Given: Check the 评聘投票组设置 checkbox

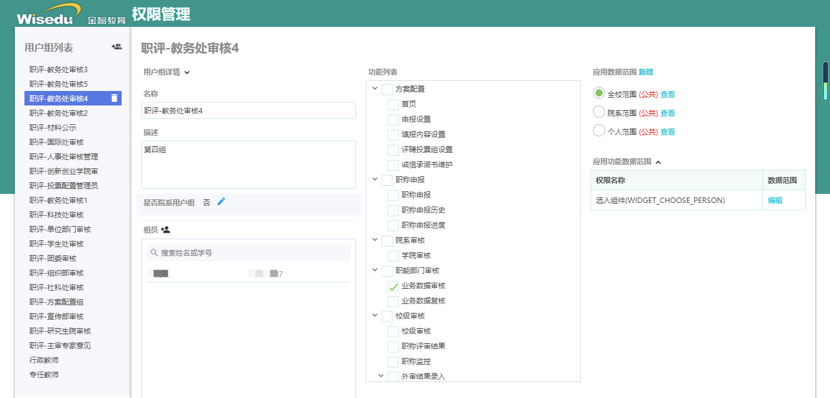Looking at the screenshot, I should click(393, 150).
